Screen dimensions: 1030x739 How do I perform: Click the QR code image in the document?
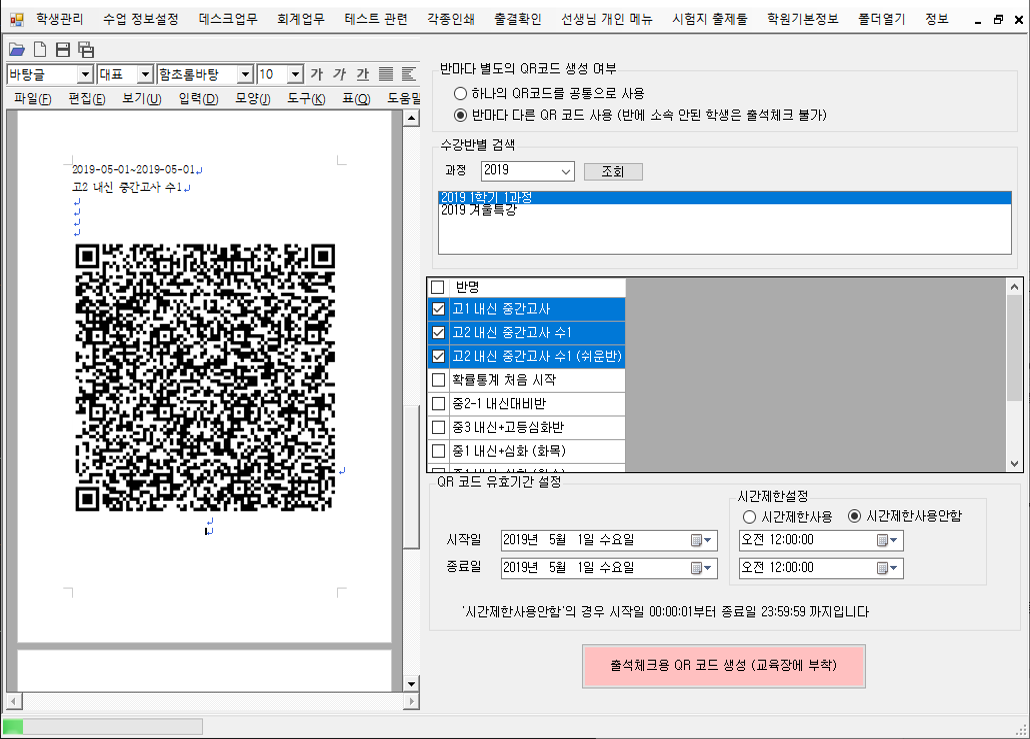pyautogui.click(x=205, y=378)
